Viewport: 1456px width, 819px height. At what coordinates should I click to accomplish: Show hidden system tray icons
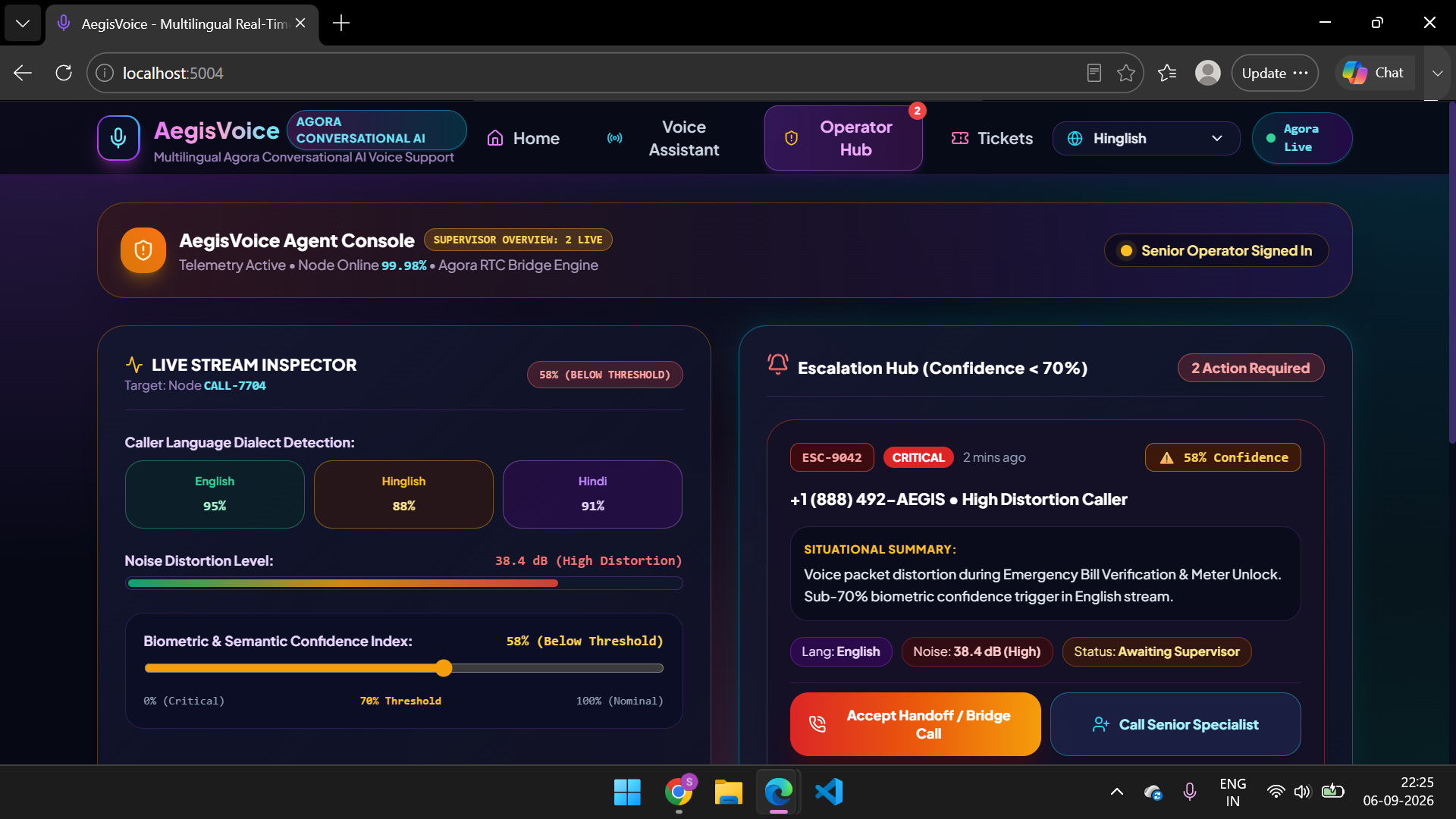tap(1117, 792)
